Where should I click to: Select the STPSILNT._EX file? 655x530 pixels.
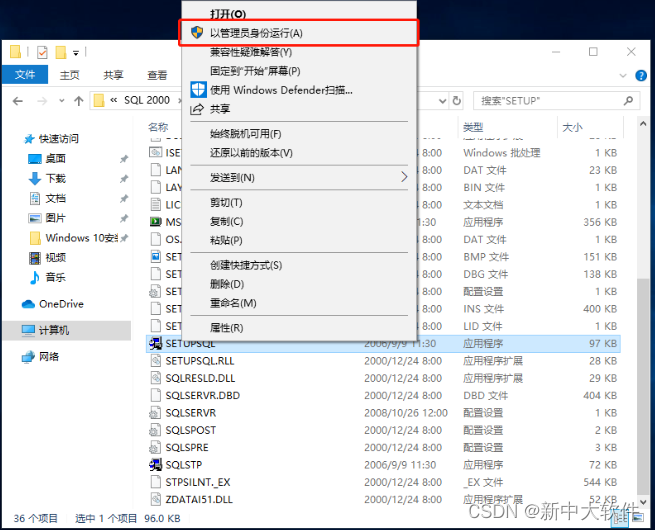pyautogui.click(x=198, y=482)
